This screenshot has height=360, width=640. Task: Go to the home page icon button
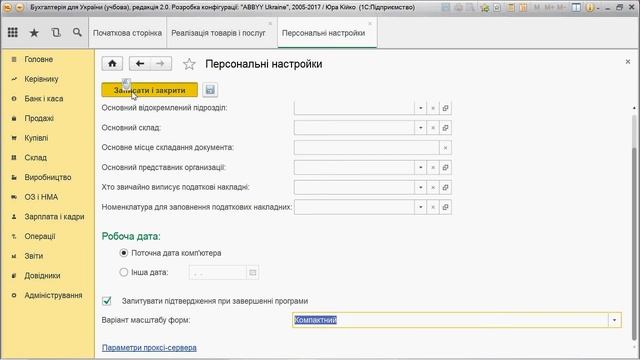(112, 63)
